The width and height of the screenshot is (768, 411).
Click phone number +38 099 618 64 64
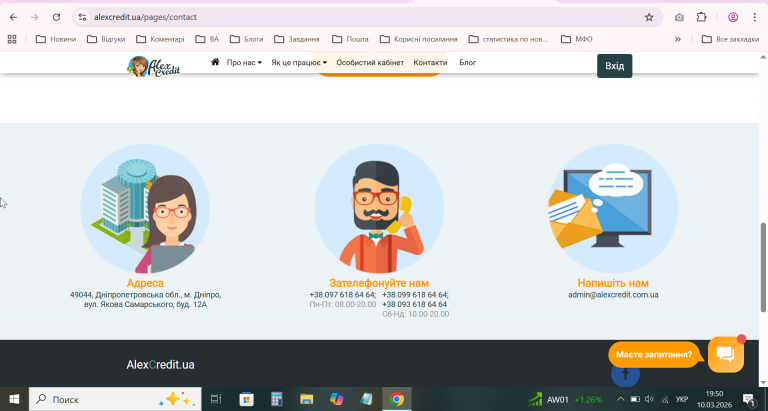pyautogui.click(x=415, y=295)
